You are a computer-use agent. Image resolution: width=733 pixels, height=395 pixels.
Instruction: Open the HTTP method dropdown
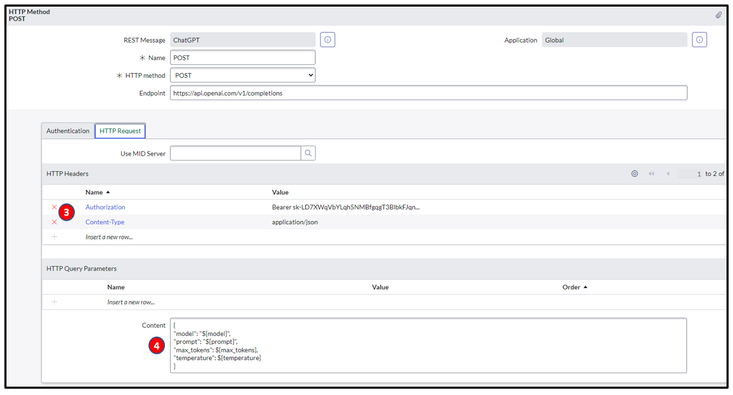click(x=243, y=75)
